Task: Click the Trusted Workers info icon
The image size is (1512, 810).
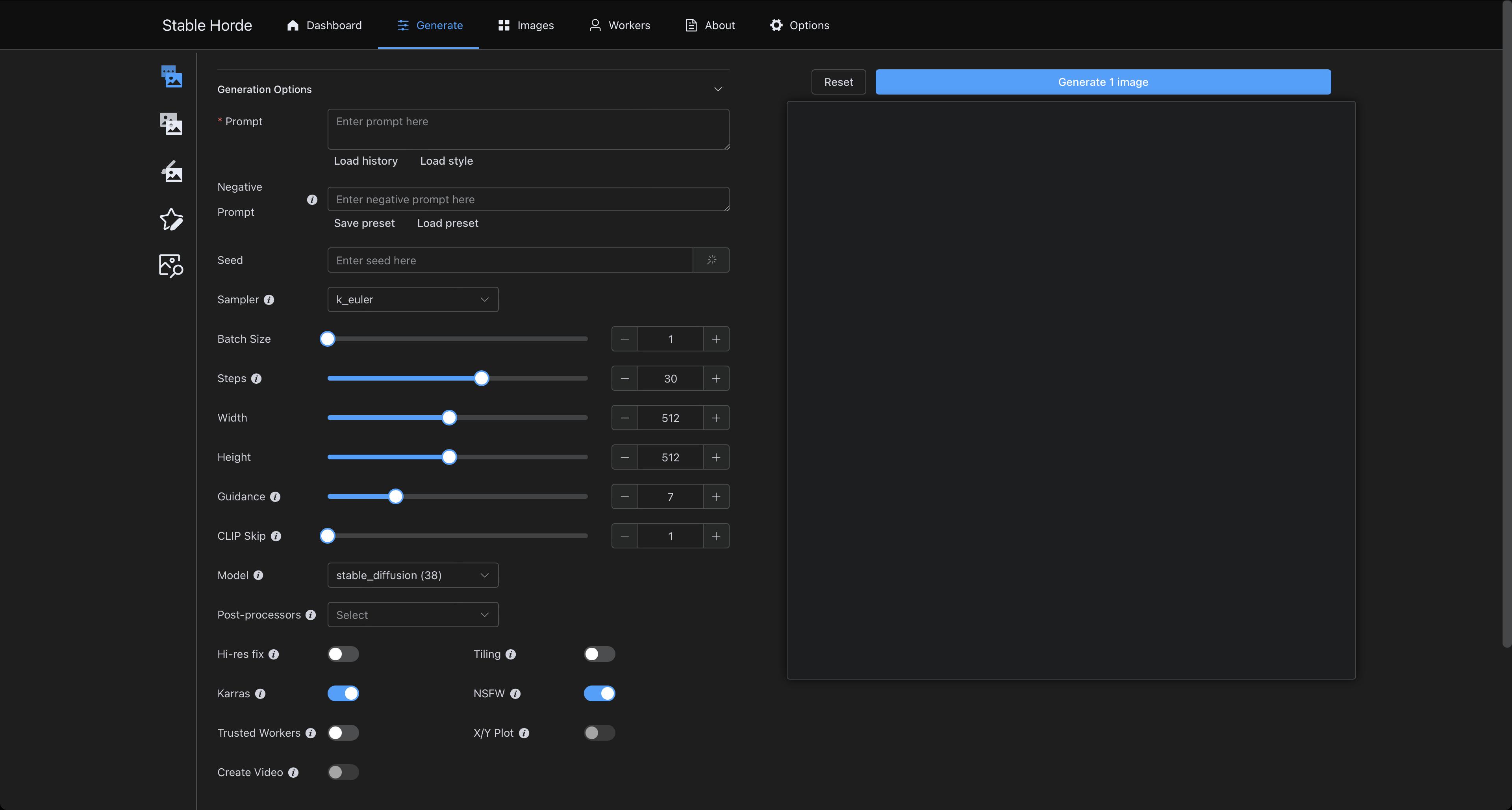Action: pos(311,733)
